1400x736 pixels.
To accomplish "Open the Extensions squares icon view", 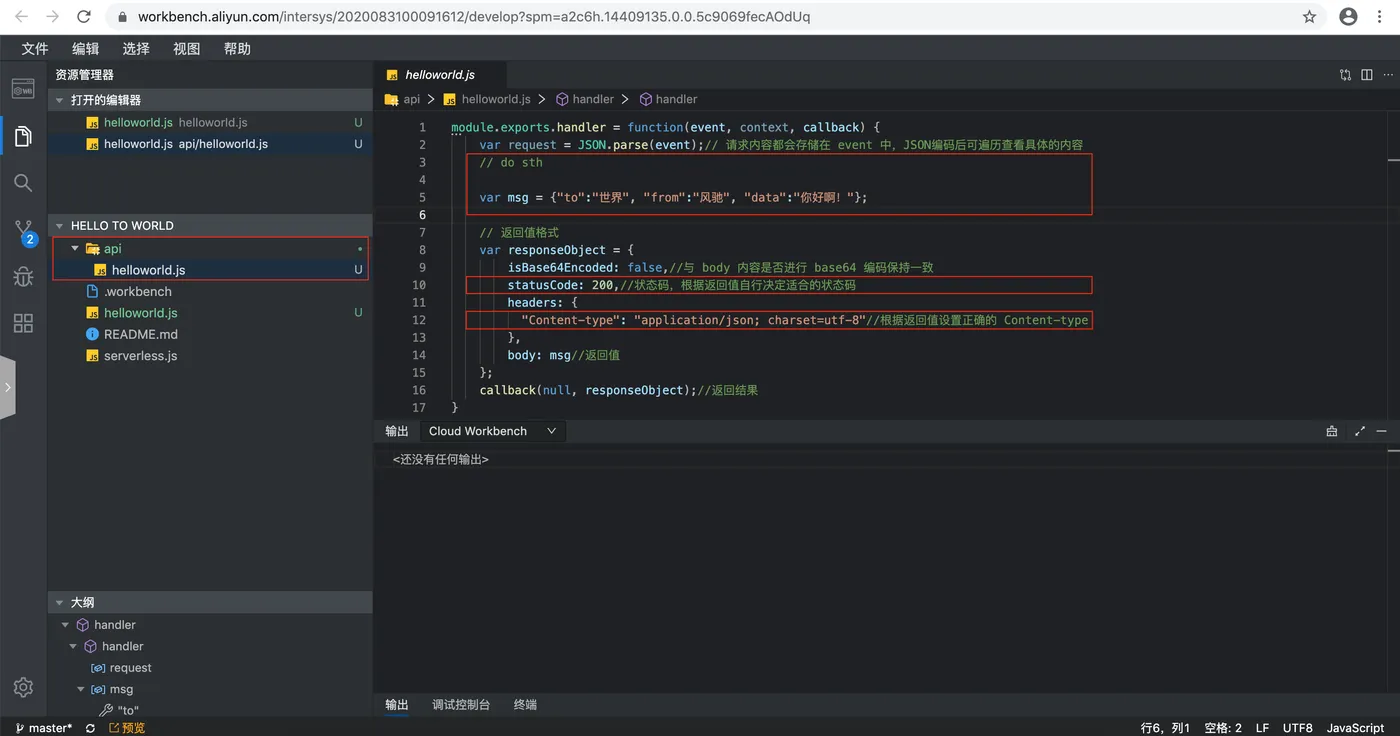I will (23, 323).
